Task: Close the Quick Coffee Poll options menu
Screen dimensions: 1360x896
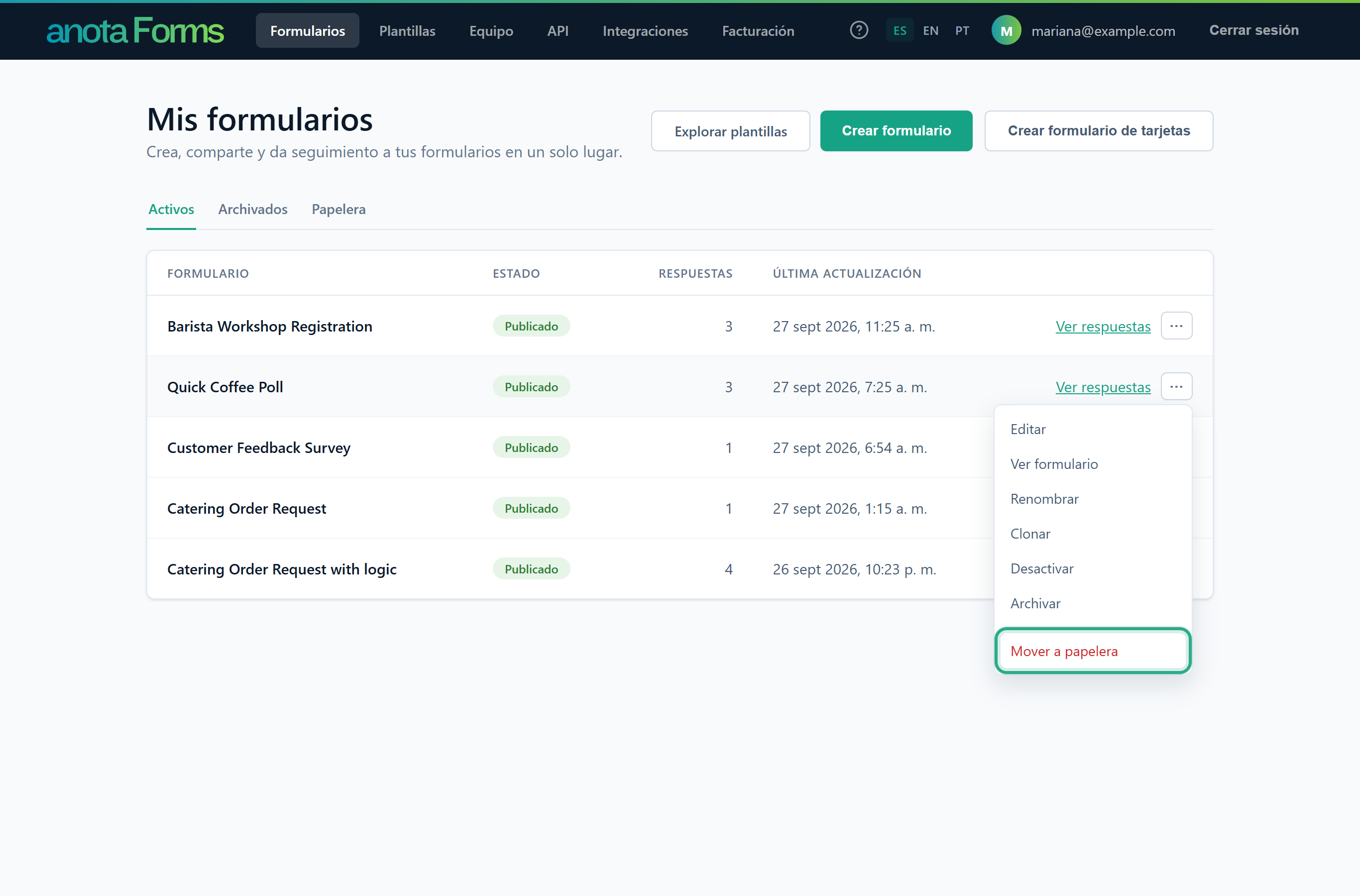Action: pos(1176,387)
